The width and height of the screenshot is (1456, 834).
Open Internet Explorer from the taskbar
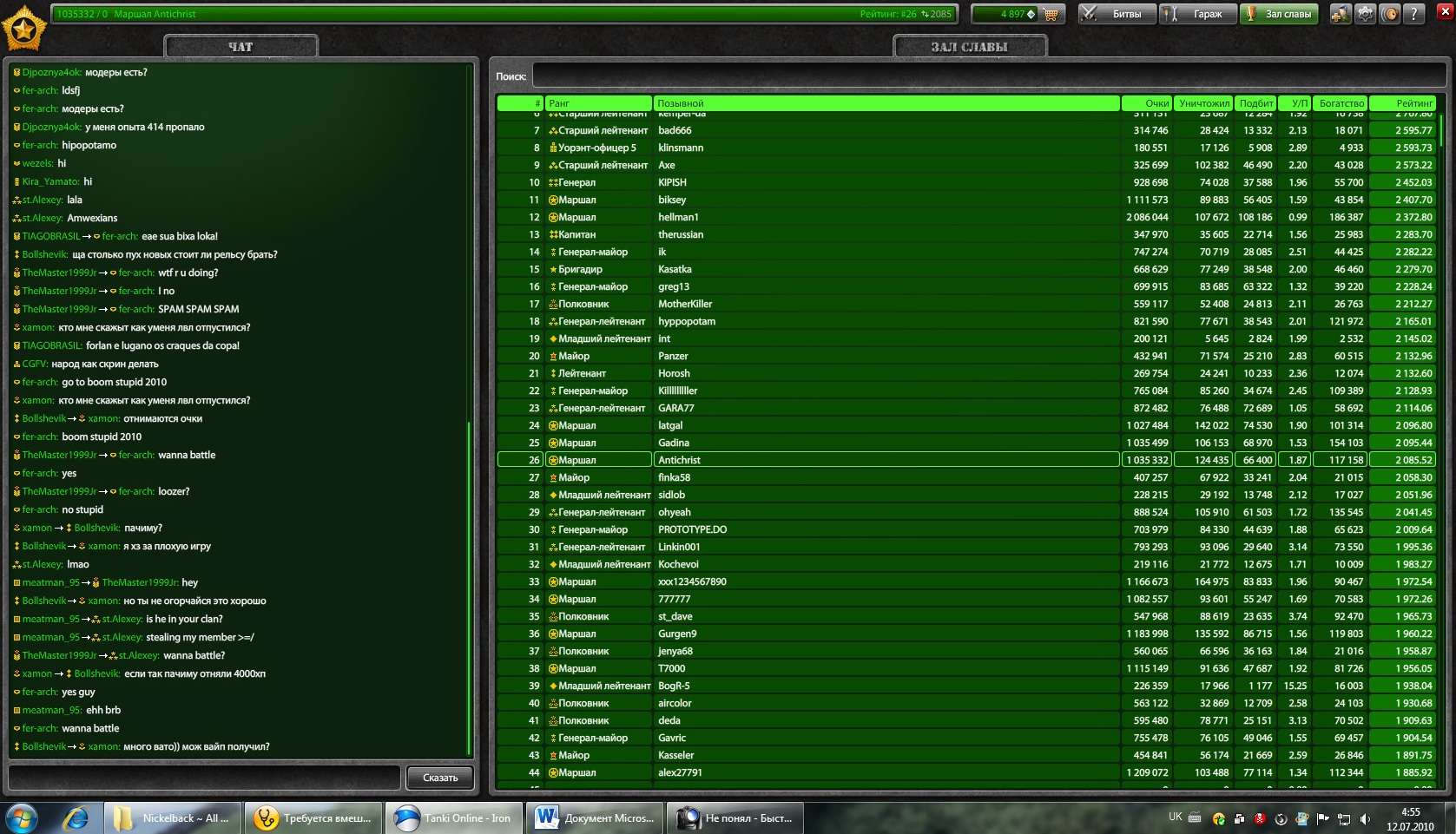(x=76, y=818)
